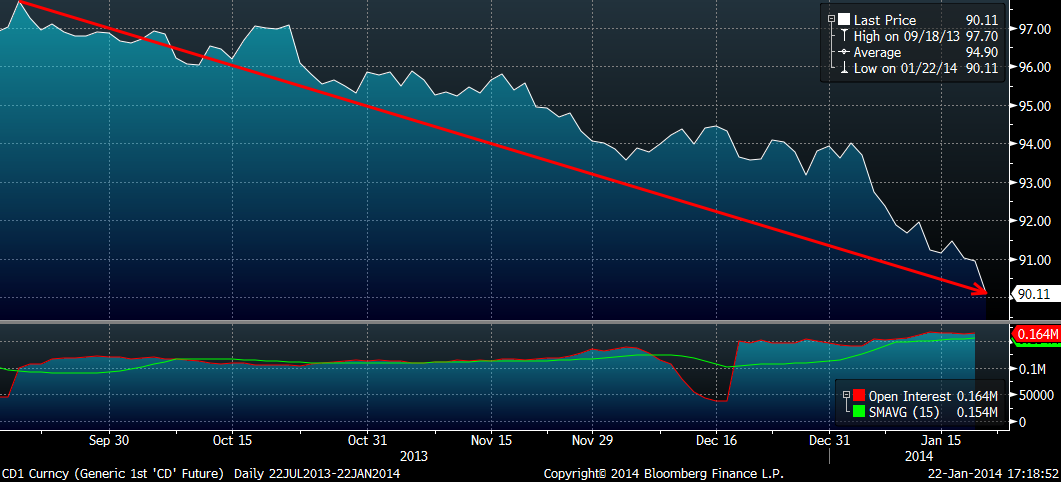
Task: Click the divider between price and volume panes
Action: pyautogui.click(x=500, y=321)
